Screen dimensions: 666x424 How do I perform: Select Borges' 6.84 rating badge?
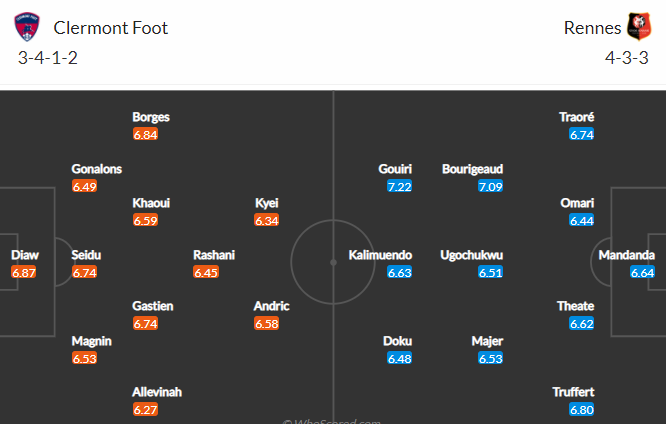coord(145,135)
